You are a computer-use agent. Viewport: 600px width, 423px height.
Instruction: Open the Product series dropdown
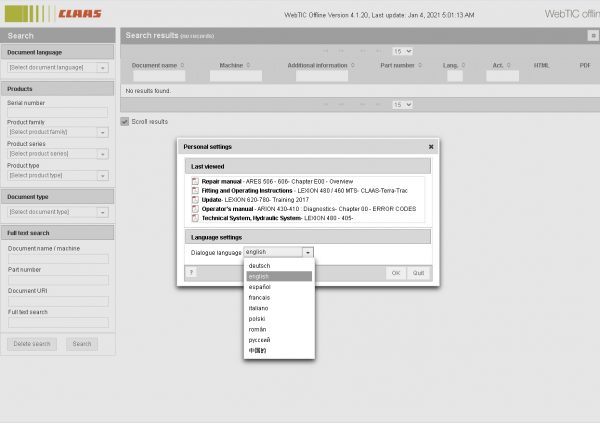(102, 154)
